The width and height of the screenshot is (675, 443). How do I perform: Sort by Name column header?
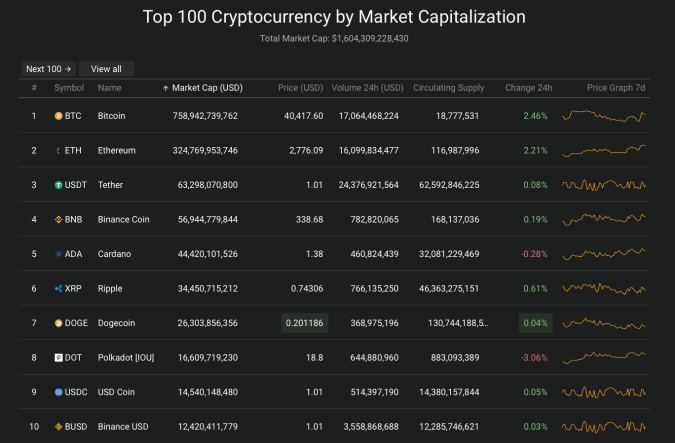pyautogui.click(x=109, y=88)
